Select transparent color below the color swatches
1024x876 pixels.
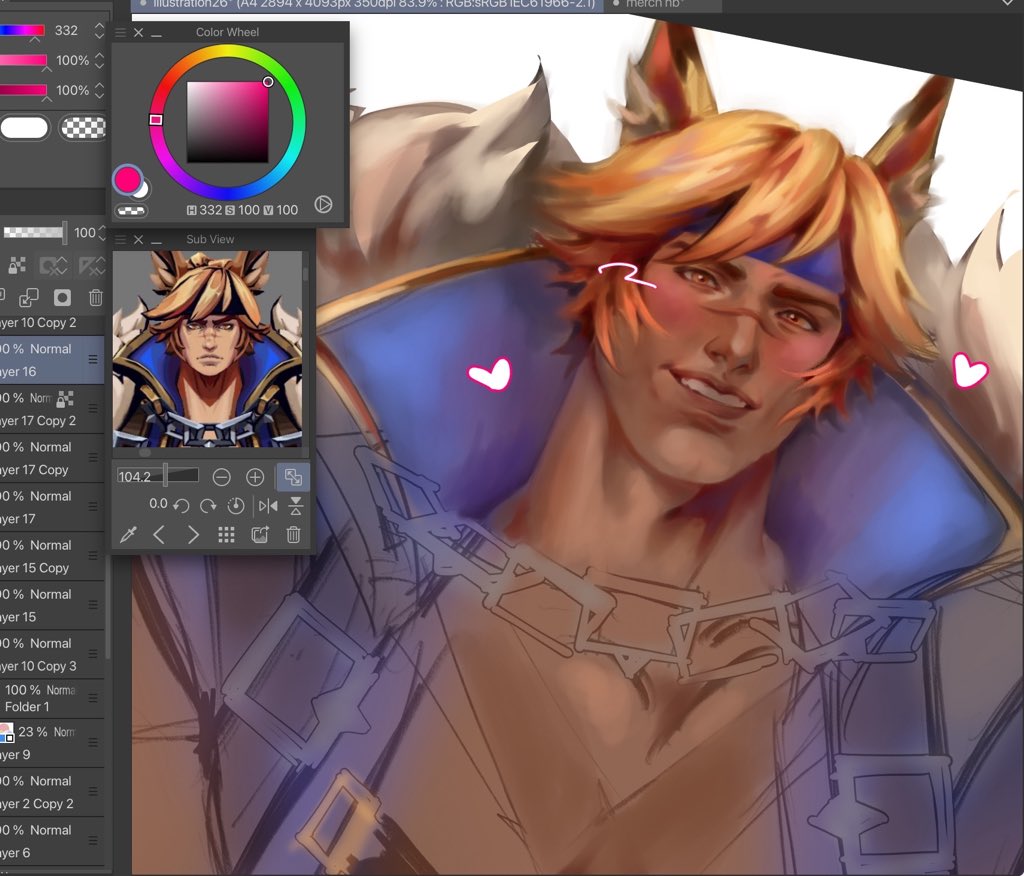[x=131, y=210]
